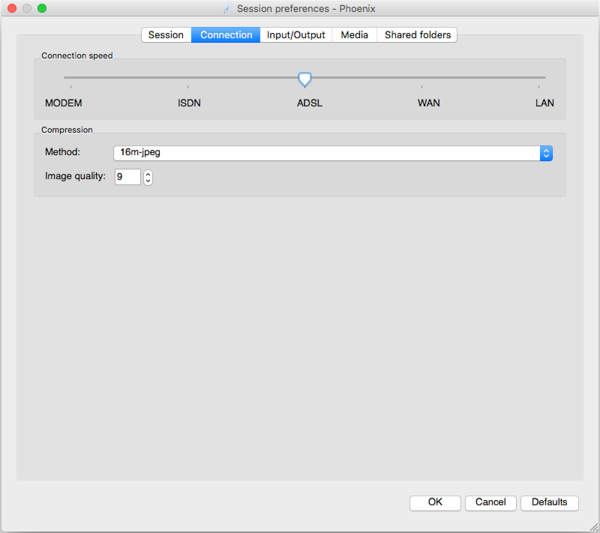The image size is (600, 533).
Task: Minimize the window with yellow button
Action: 27,8
